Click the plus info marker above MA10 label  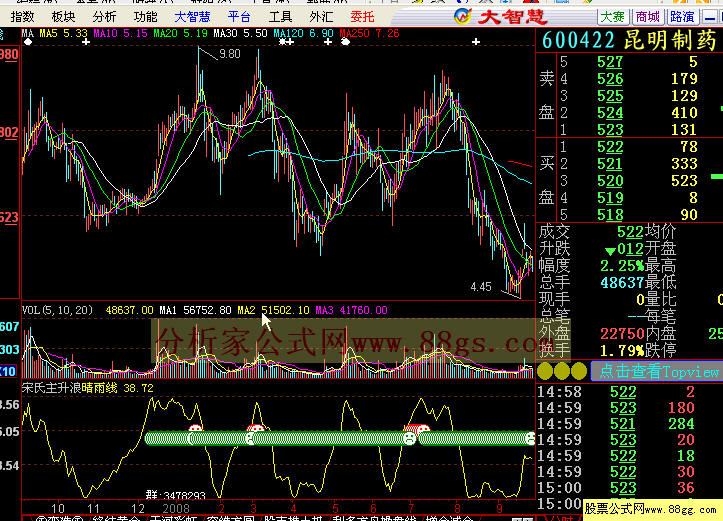(x=86, y=42)
